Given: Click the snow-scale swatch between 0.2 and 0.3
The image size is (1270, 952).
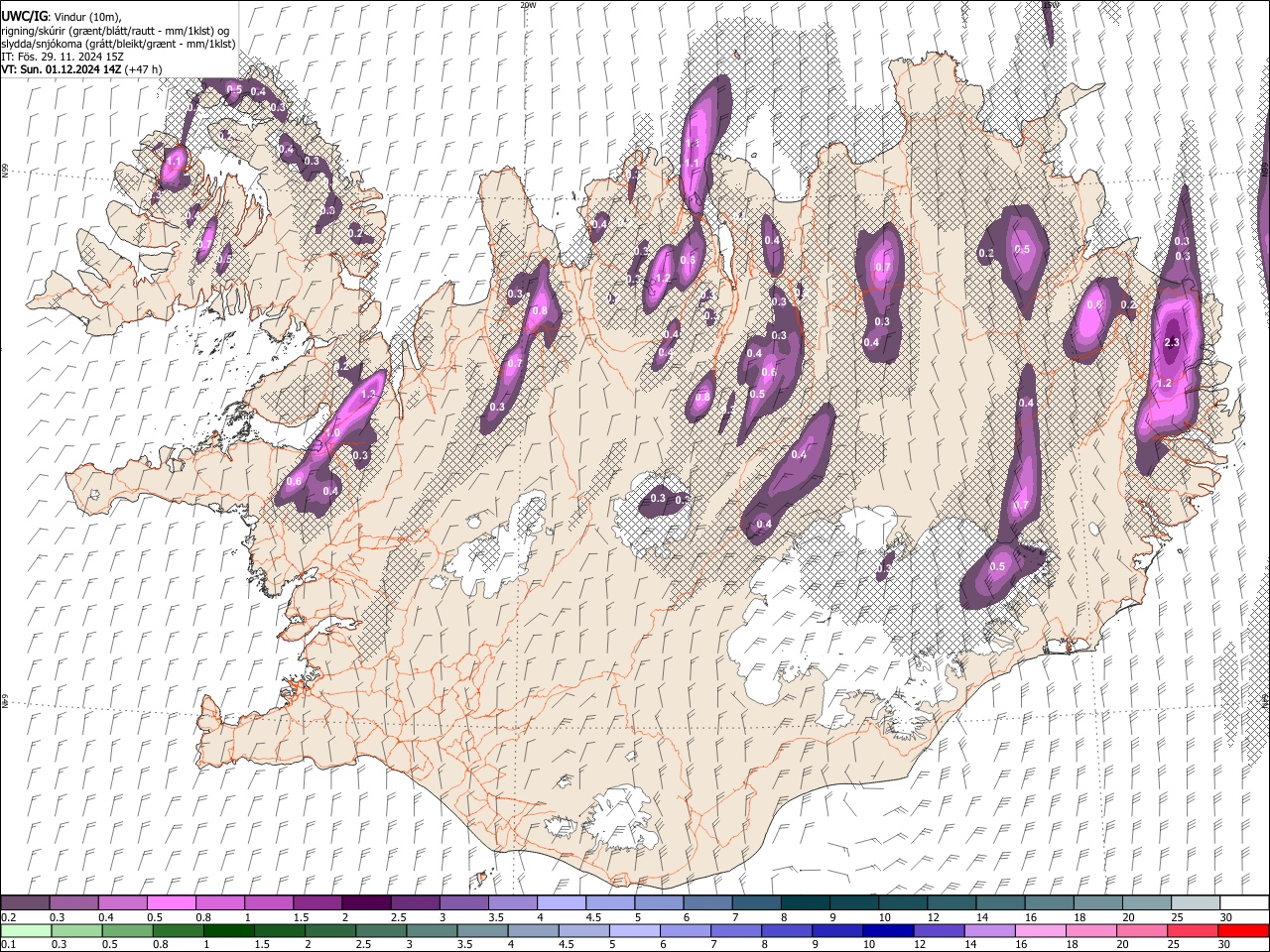Looking at the screenshot, I should point(26,903).
